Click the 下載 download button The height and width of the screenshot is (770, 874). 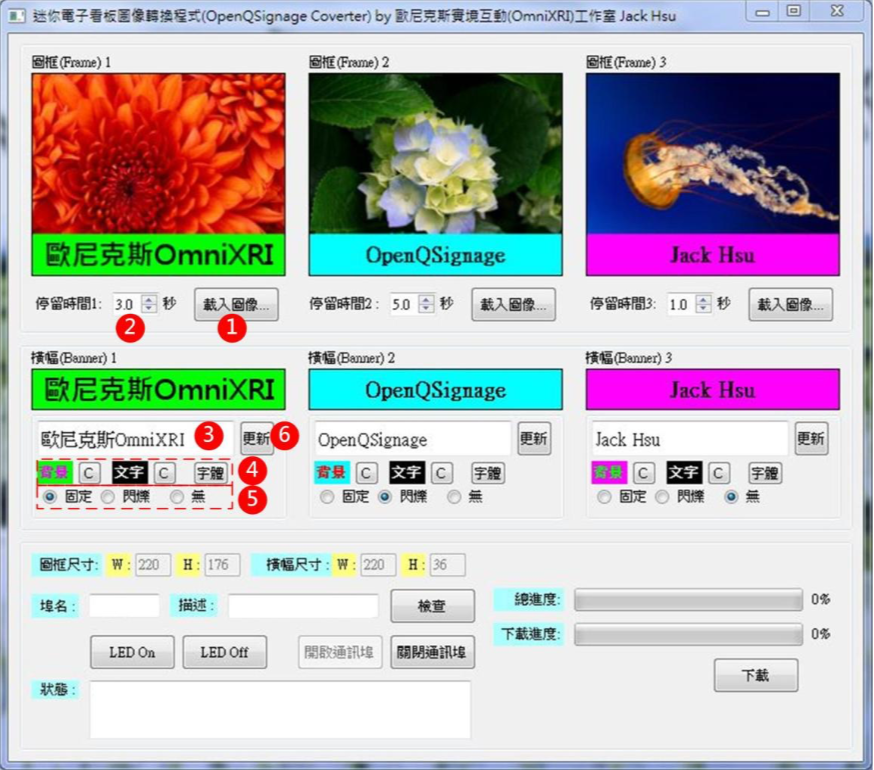click(756, 675)
